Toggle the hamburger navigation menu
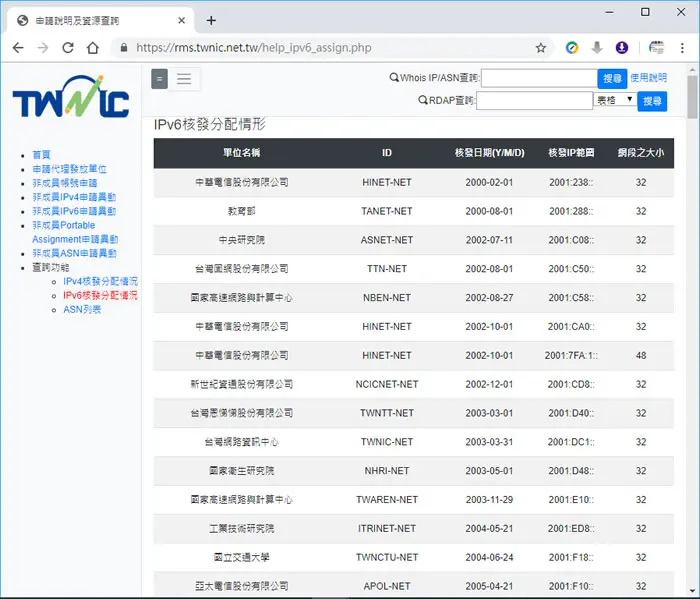Screen dimensions: 700x599 (184, 79)
